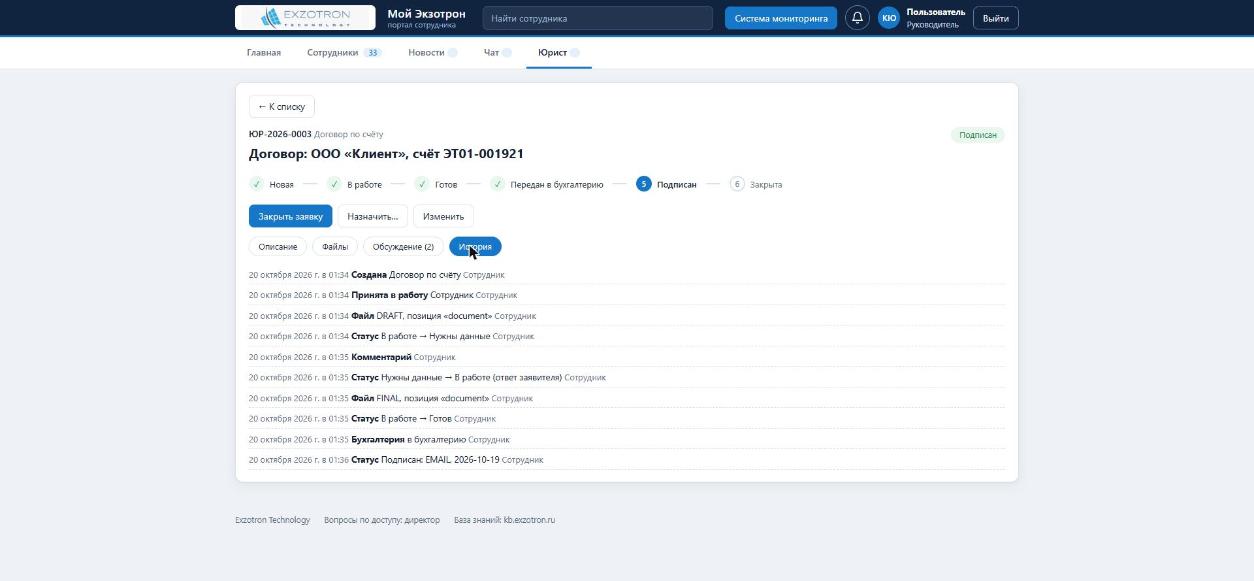Go back with К списку button
1254x581 pixels.
[x=282, y=107]
